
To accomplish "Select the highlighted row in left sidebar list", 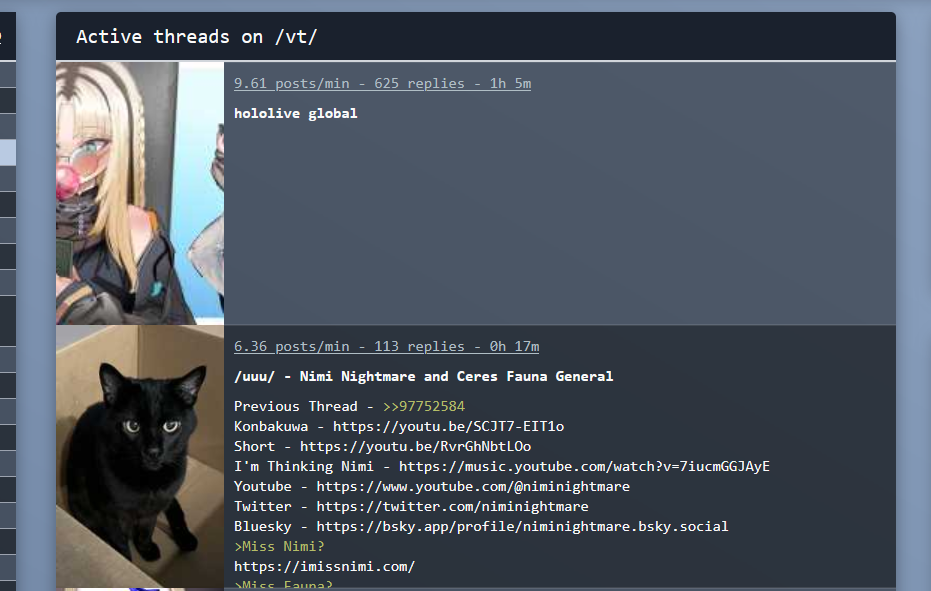I will 8,153.
